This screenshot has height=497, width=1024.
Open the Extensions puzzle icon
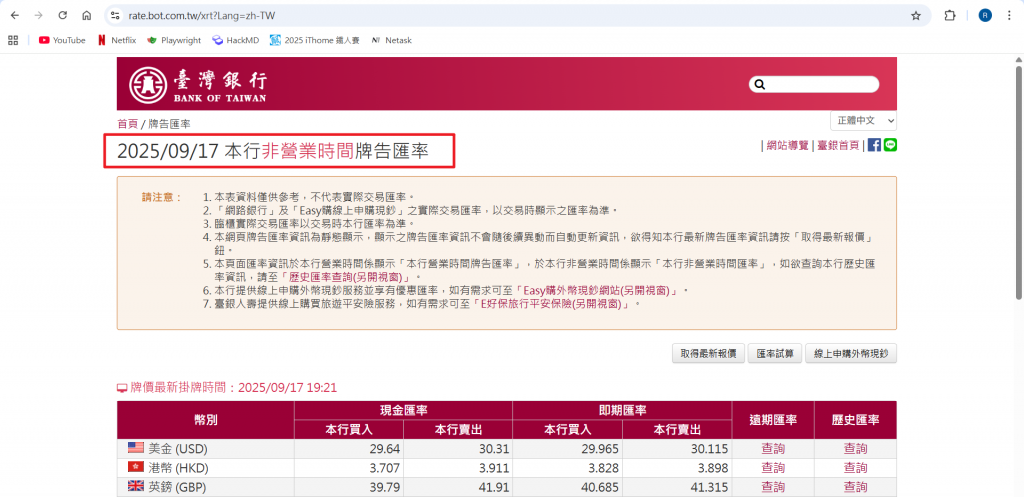coord(950,15)
